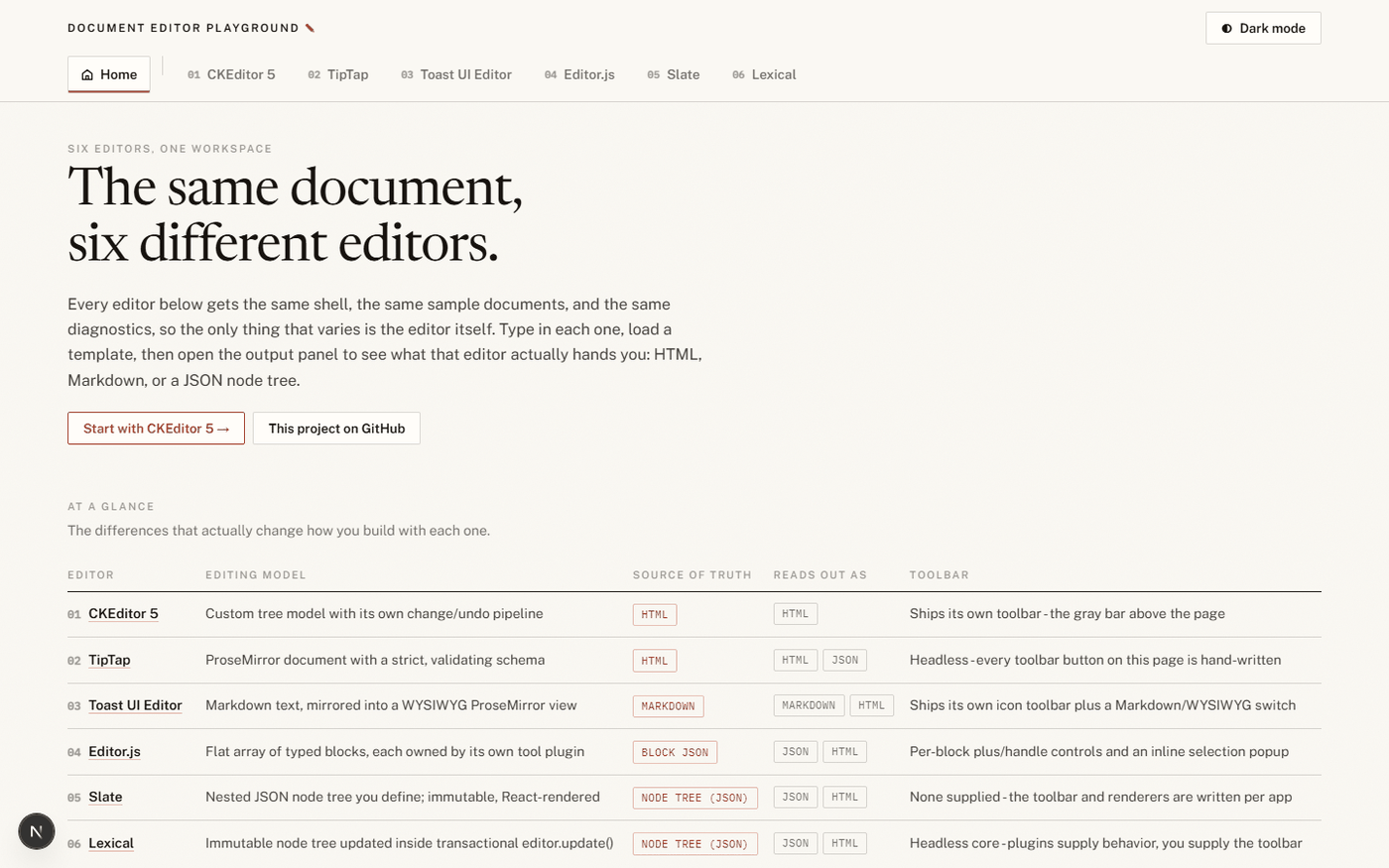
Task: Click HTML reads-out badge in Lexical row
Action: click(845, 843)
